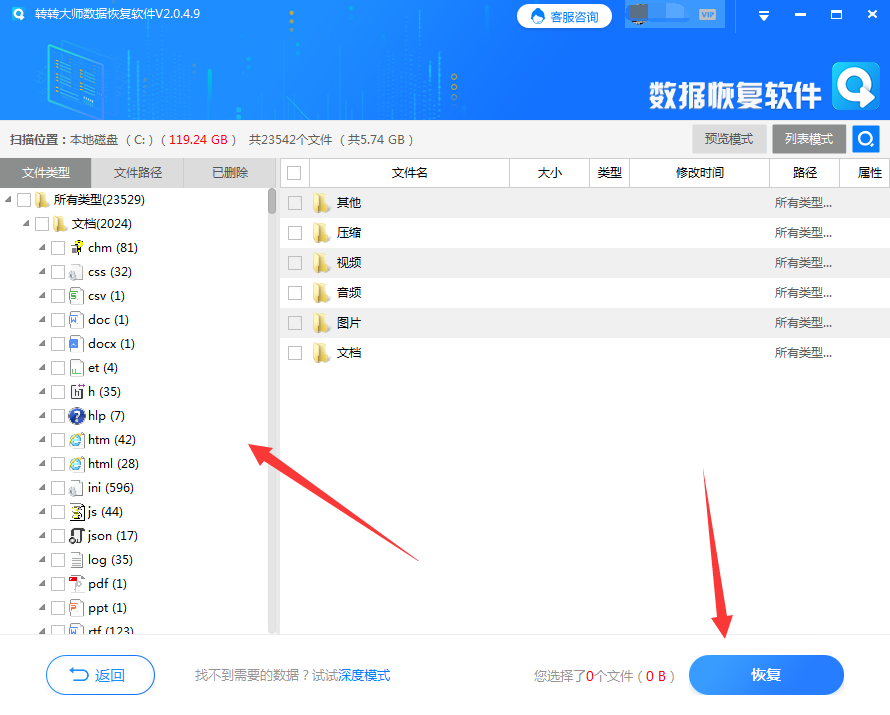Check the select-all checkbox in list header
Image resolution: width=890 pixels, height=715 pixels.
click(x=293, y=172)
